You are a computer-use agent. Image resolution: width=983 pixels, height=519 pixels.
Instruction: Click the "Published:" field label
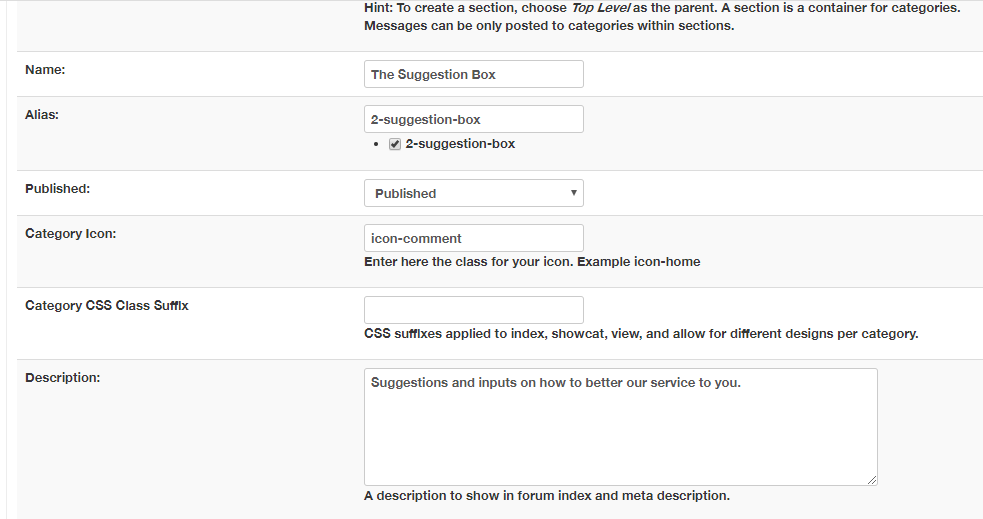click(57, 188)
